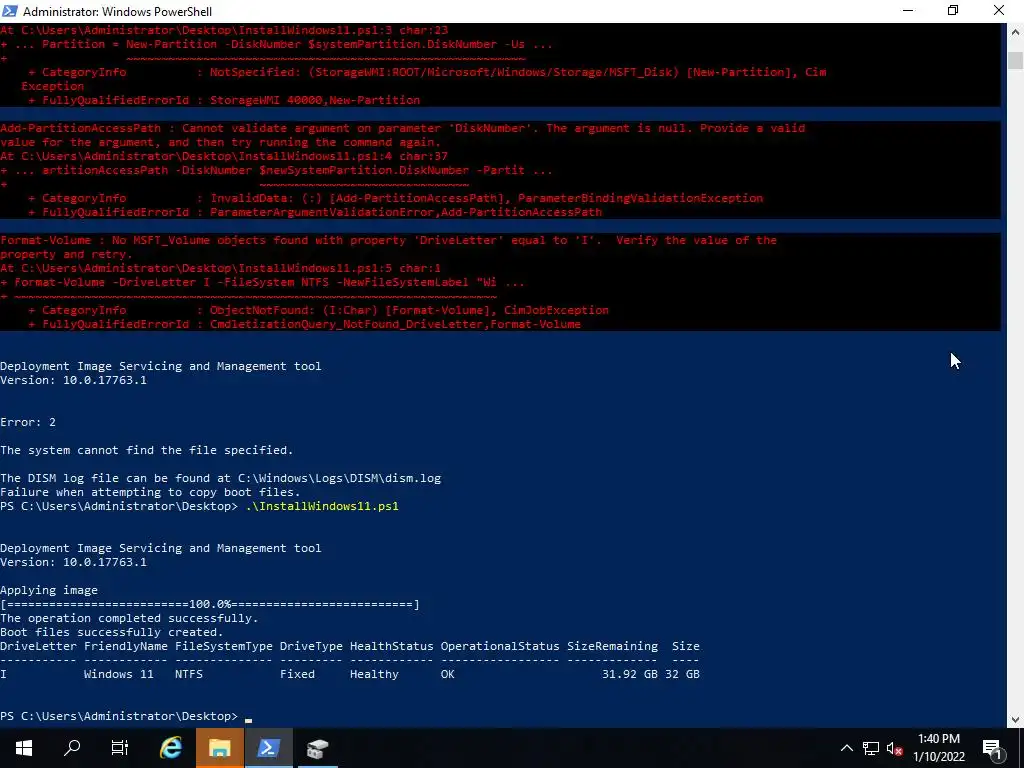
Task: Click 'Failure when attempting to copy boot files.'
Action: [150, 492]
